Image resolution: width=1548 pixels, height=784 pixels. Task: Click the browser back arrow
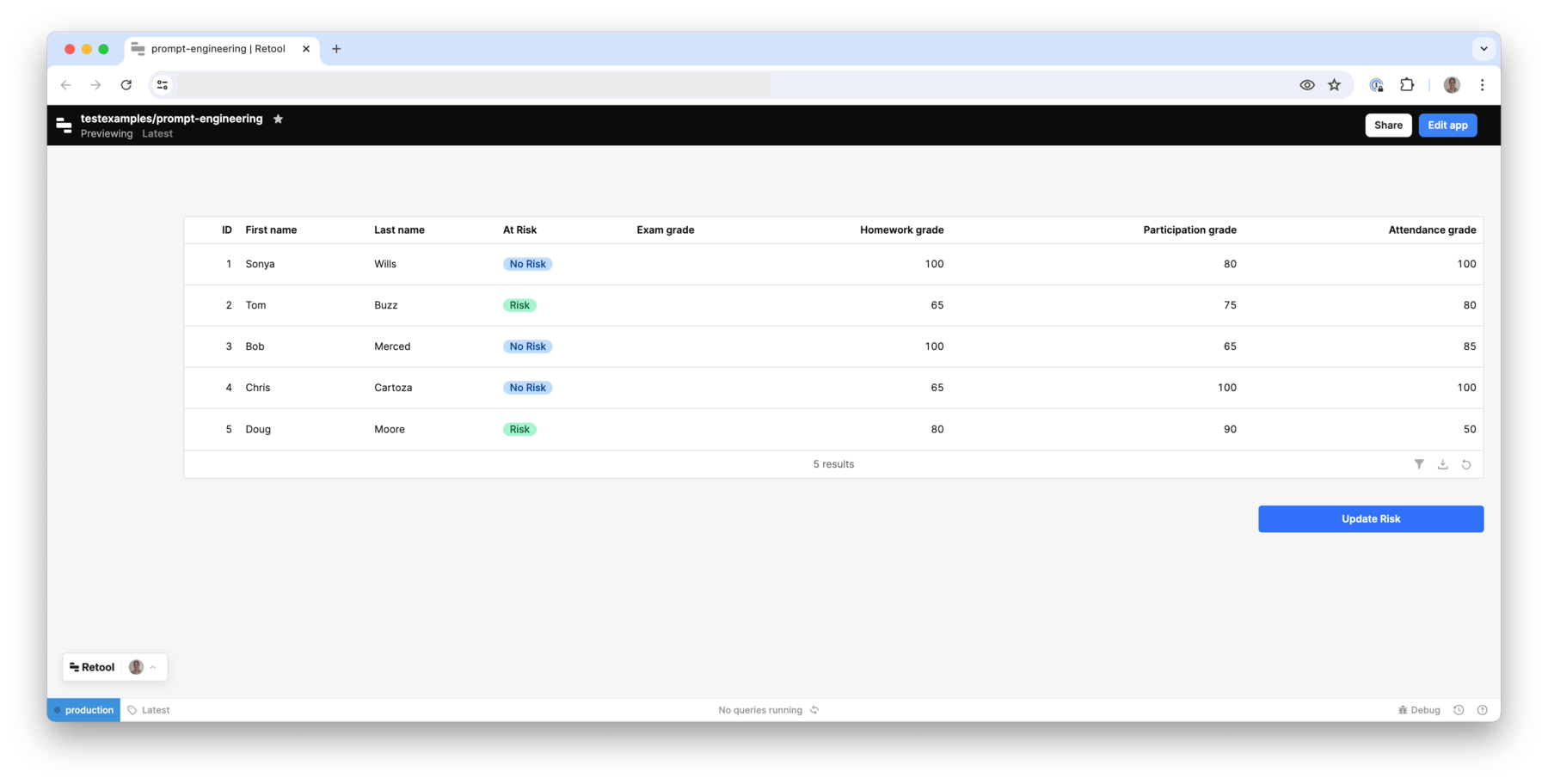point(66,85)
